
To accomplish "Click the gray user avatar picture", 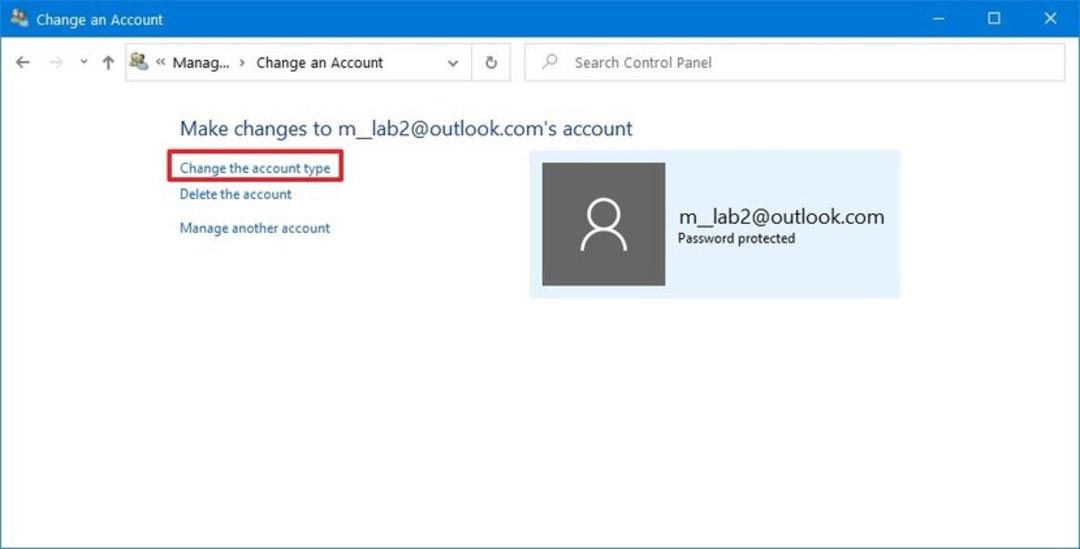I will 603,224.
